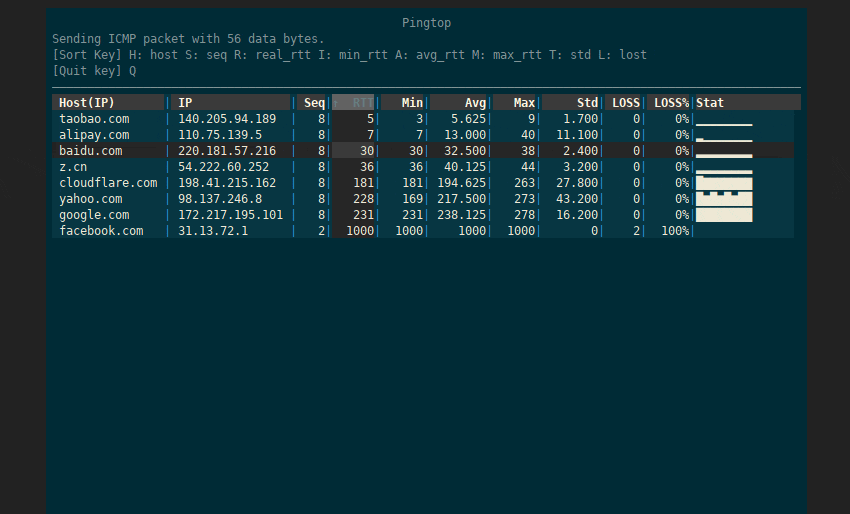
Task: Select IP address 172.217.195.101
Action: point(230,215)
